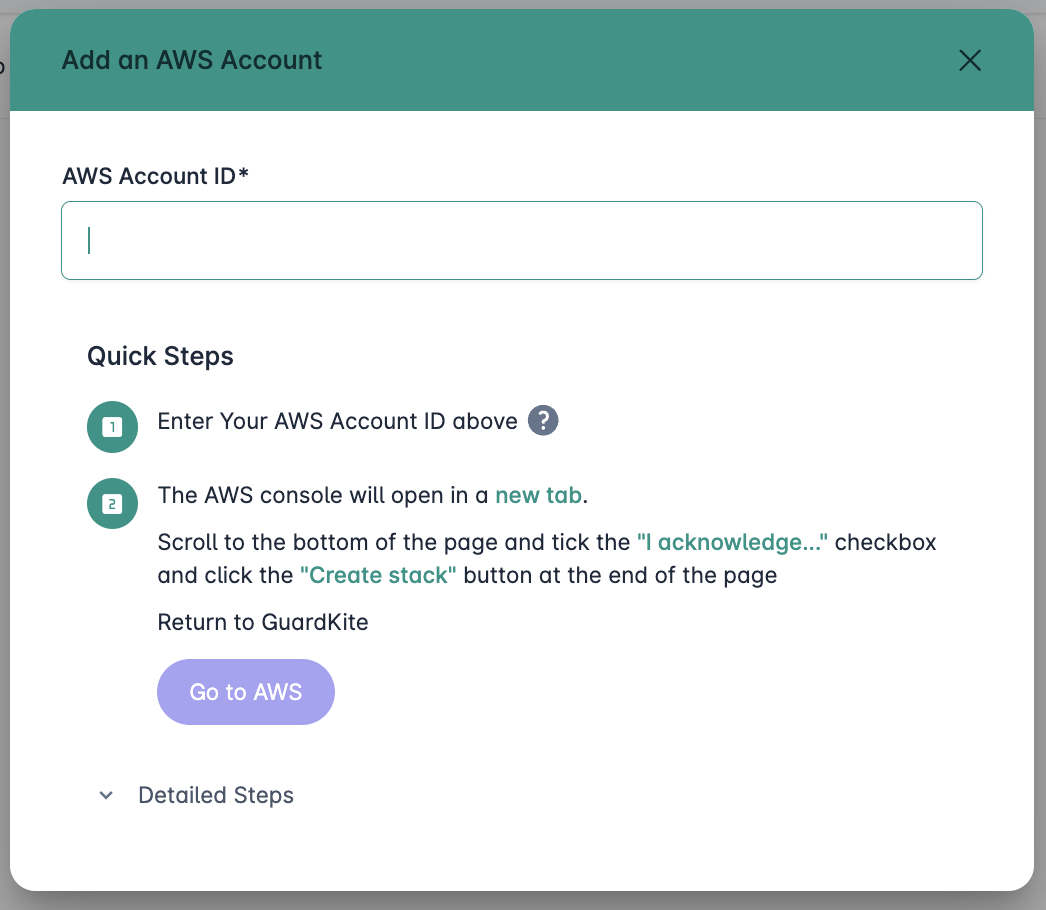Click the 'I acknowledge...' highlighted text
This screenshot has height=910, width=1046.
(x=732, y=541)
